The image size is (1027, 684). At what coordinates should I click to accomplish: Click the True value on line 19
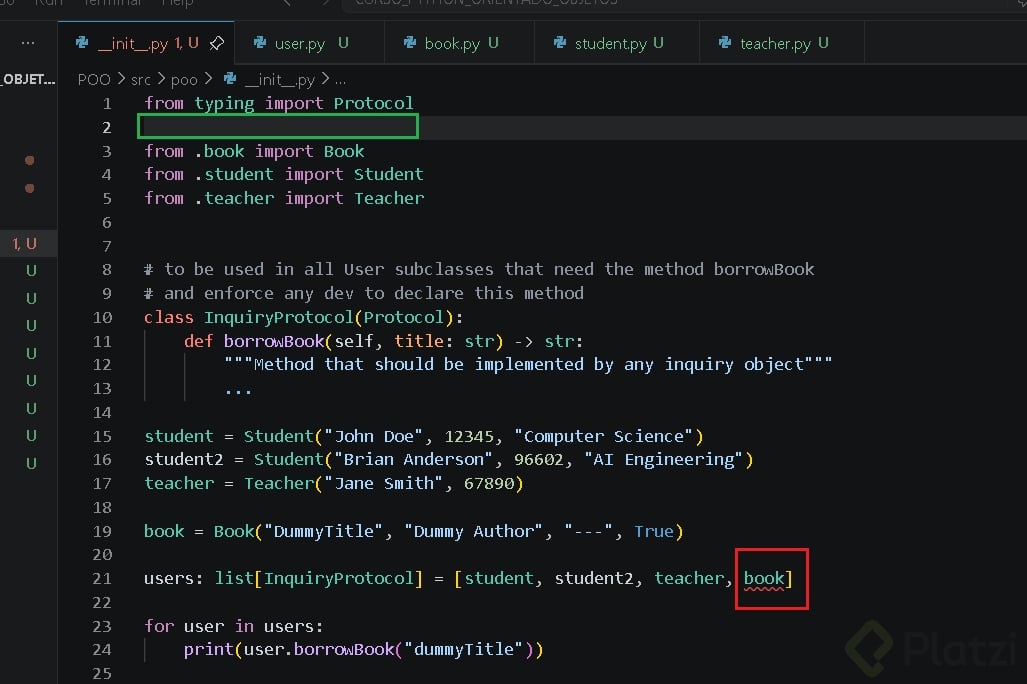point(653,531)
